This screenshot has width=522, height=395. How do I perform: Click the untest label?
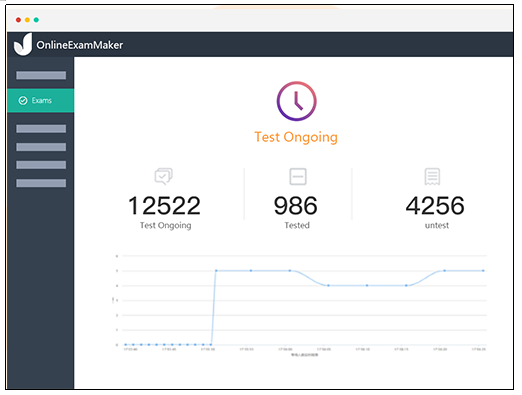point(437,226)
